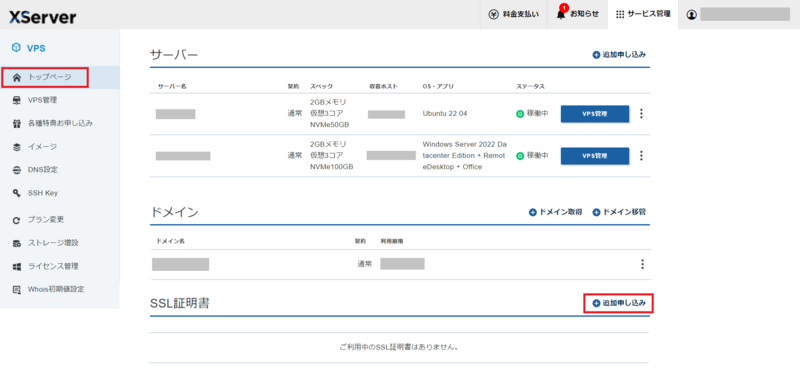Click the yen icon beside 料金支払い
Screen dimensions: 800x380
click(x=493, y=14)
